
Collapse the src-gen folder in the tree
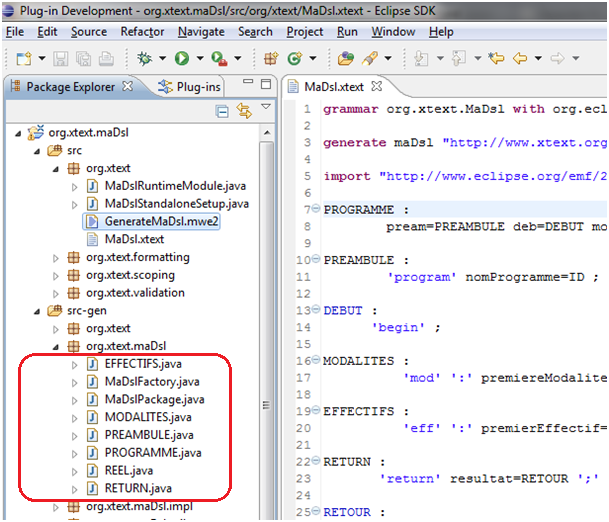tap(37, 311)
